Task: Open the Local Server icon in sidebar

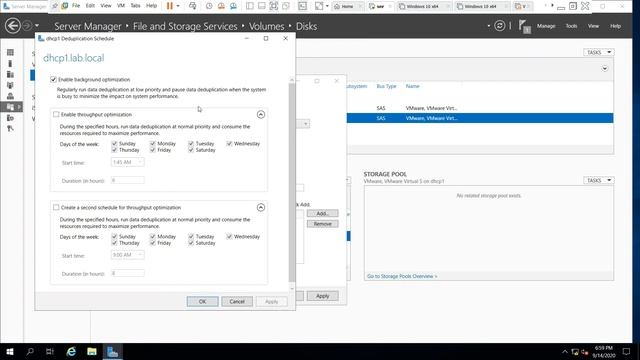Action: point(10,64)
